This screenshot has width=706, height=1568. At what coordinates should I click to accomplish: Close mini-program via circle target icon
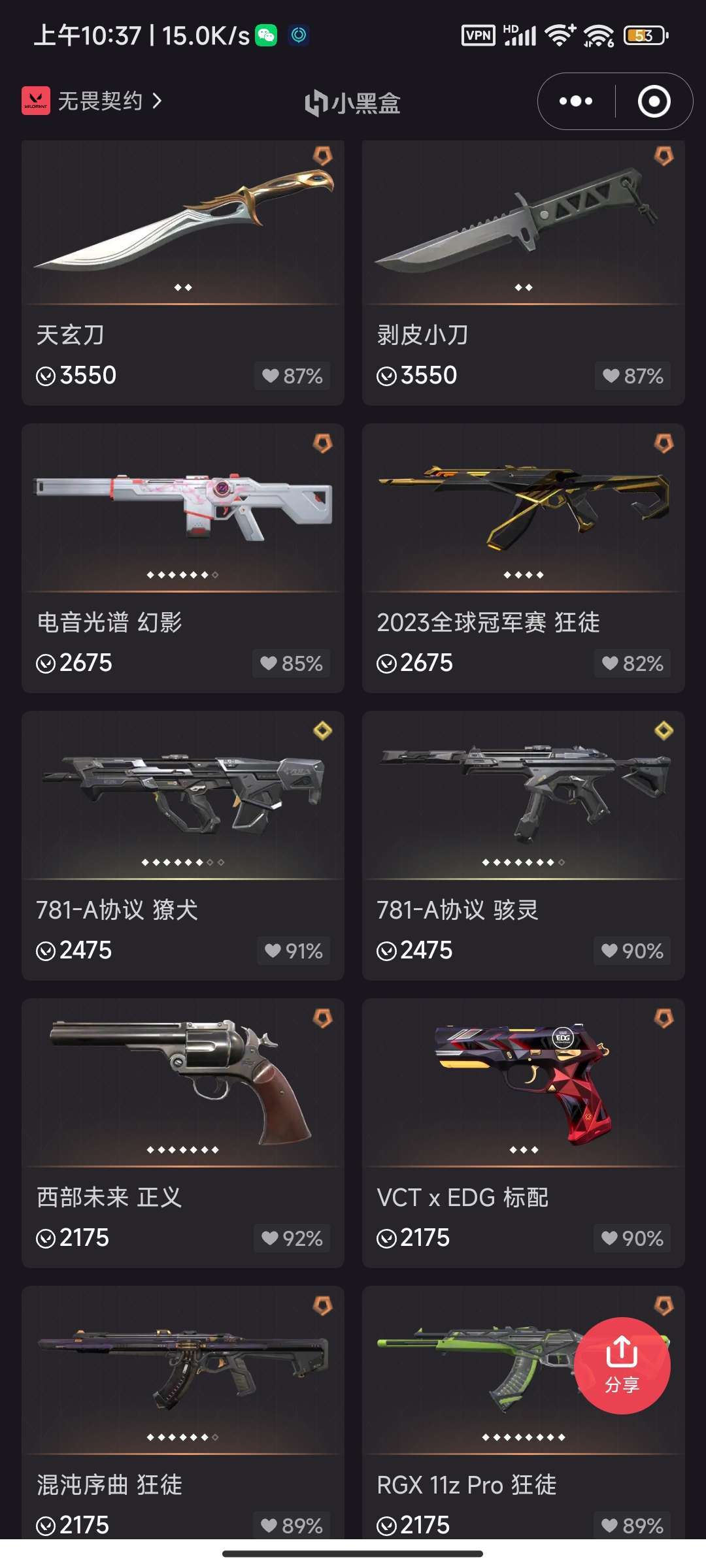[x=654, y=101]
